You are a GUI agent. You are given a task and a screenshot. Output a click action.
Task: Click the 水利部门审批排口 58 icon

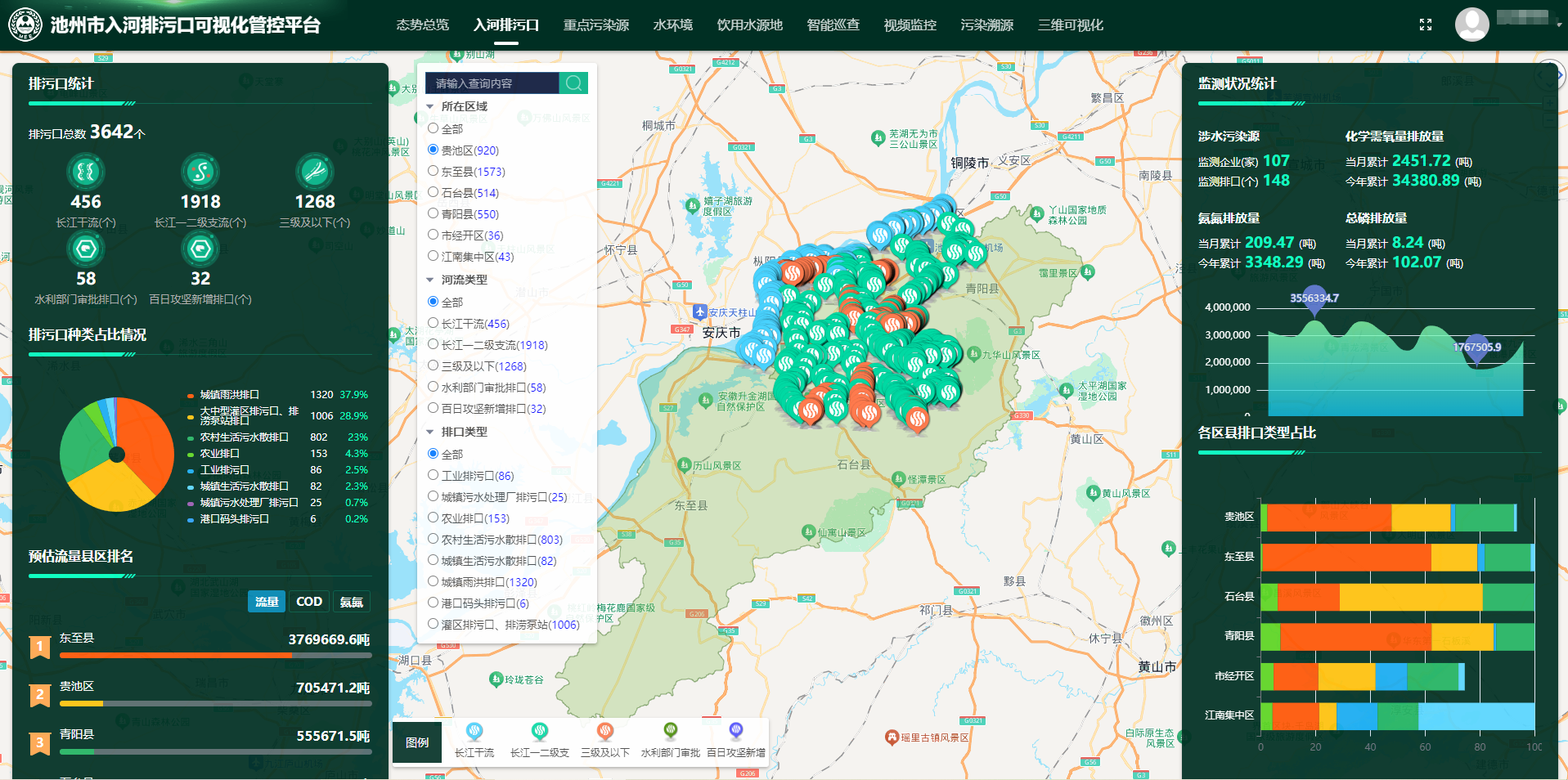(86, 249)
